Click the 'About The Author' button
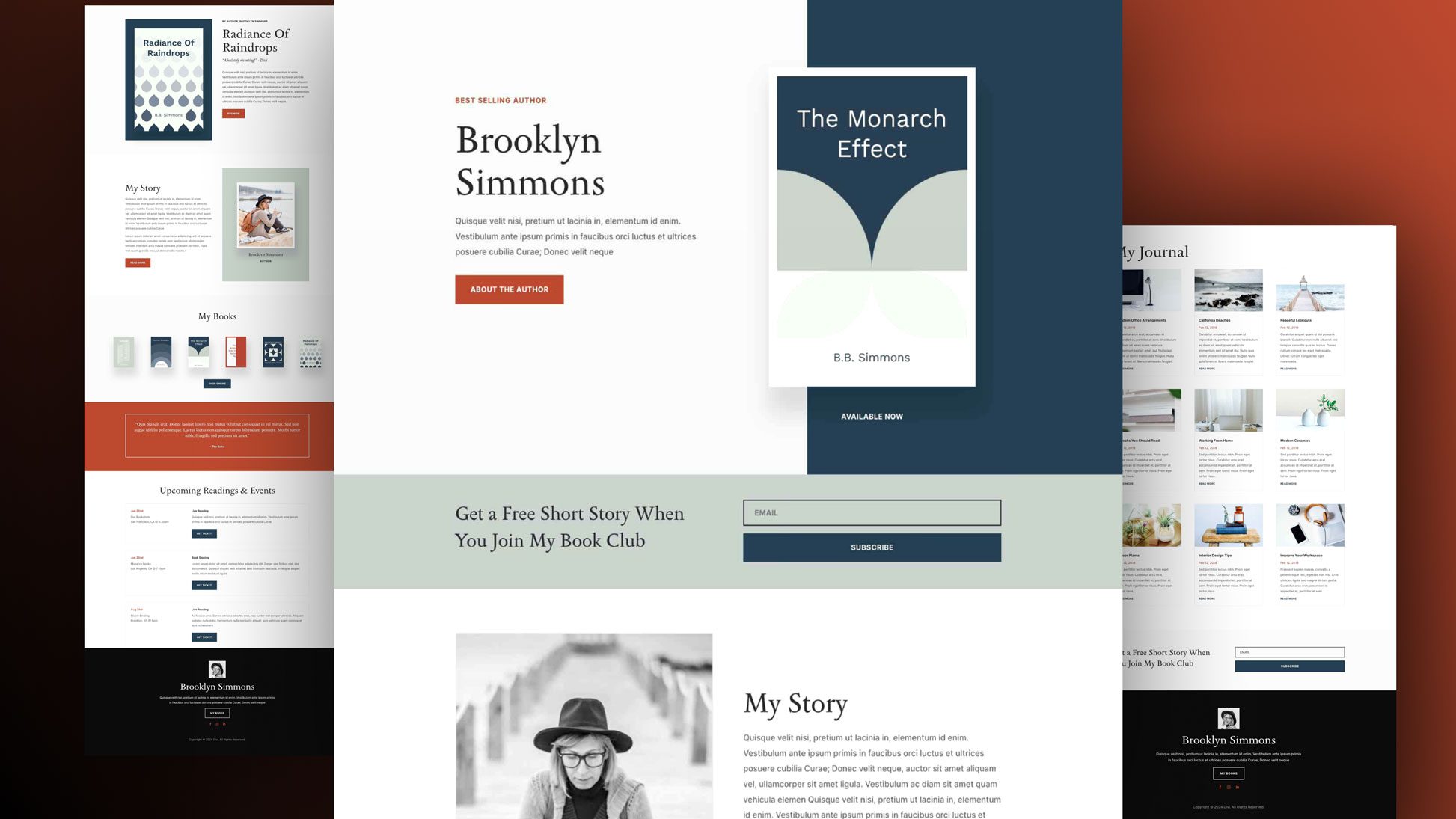 [509, 289]
